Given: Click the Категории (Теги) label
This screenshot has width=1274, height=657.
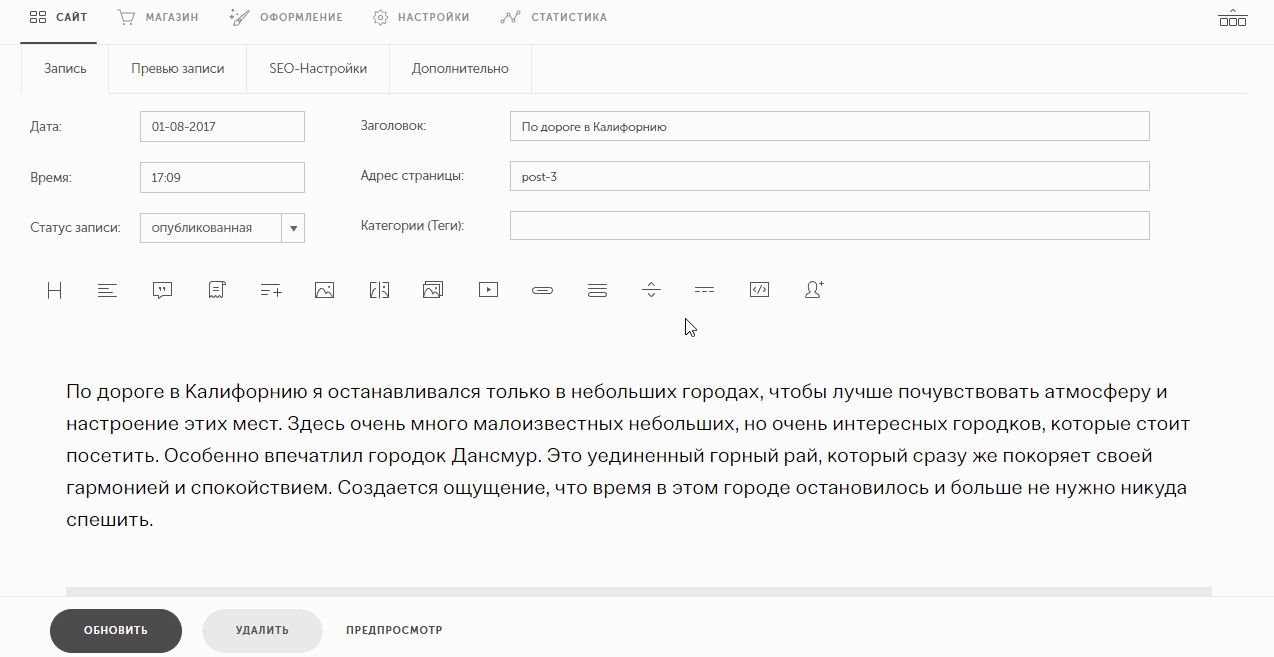Looking at the screenshot, I should pyautogui.click(x=412, y=226).
